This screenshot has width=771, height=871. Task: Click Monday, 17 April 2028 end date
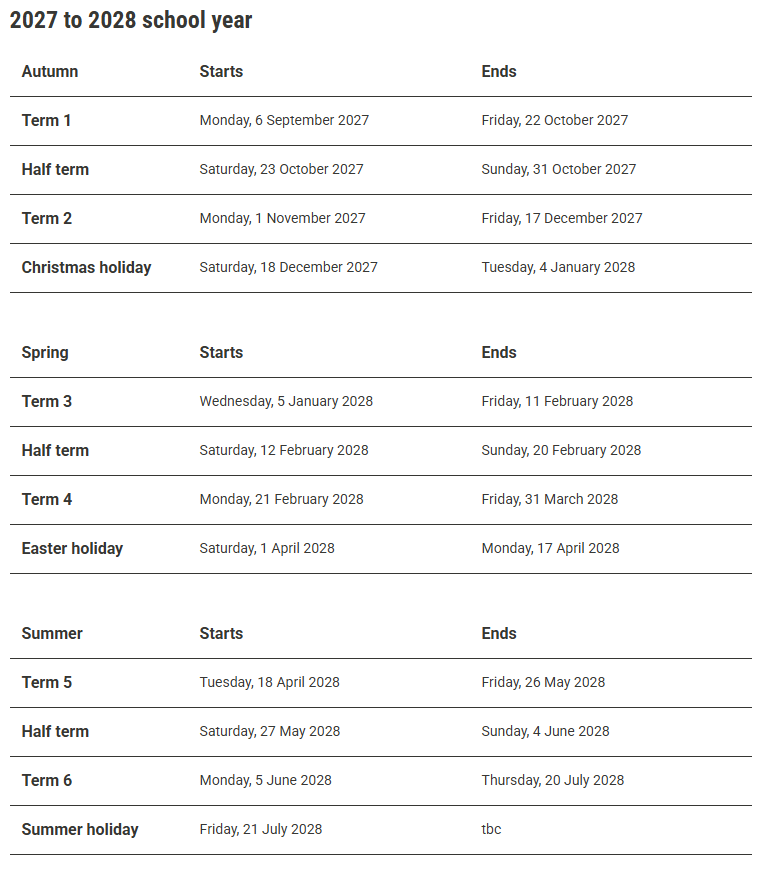(x=550, y=549)
